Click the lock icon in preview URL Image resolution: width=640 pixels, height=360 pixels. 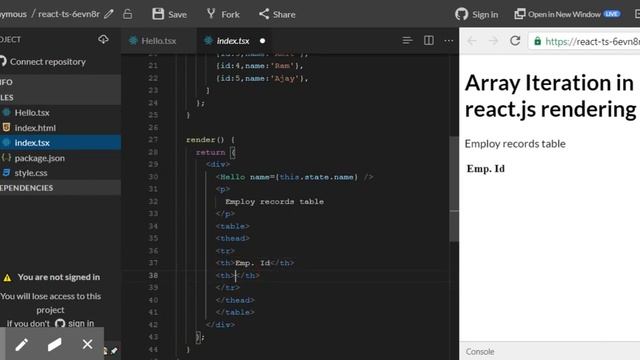[x=538, y=41]
